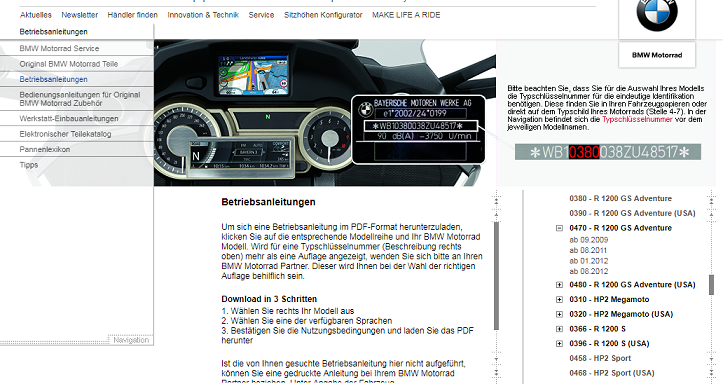Open the Newsletter menu item
This screenshot has height=384, width=723.
79,15
